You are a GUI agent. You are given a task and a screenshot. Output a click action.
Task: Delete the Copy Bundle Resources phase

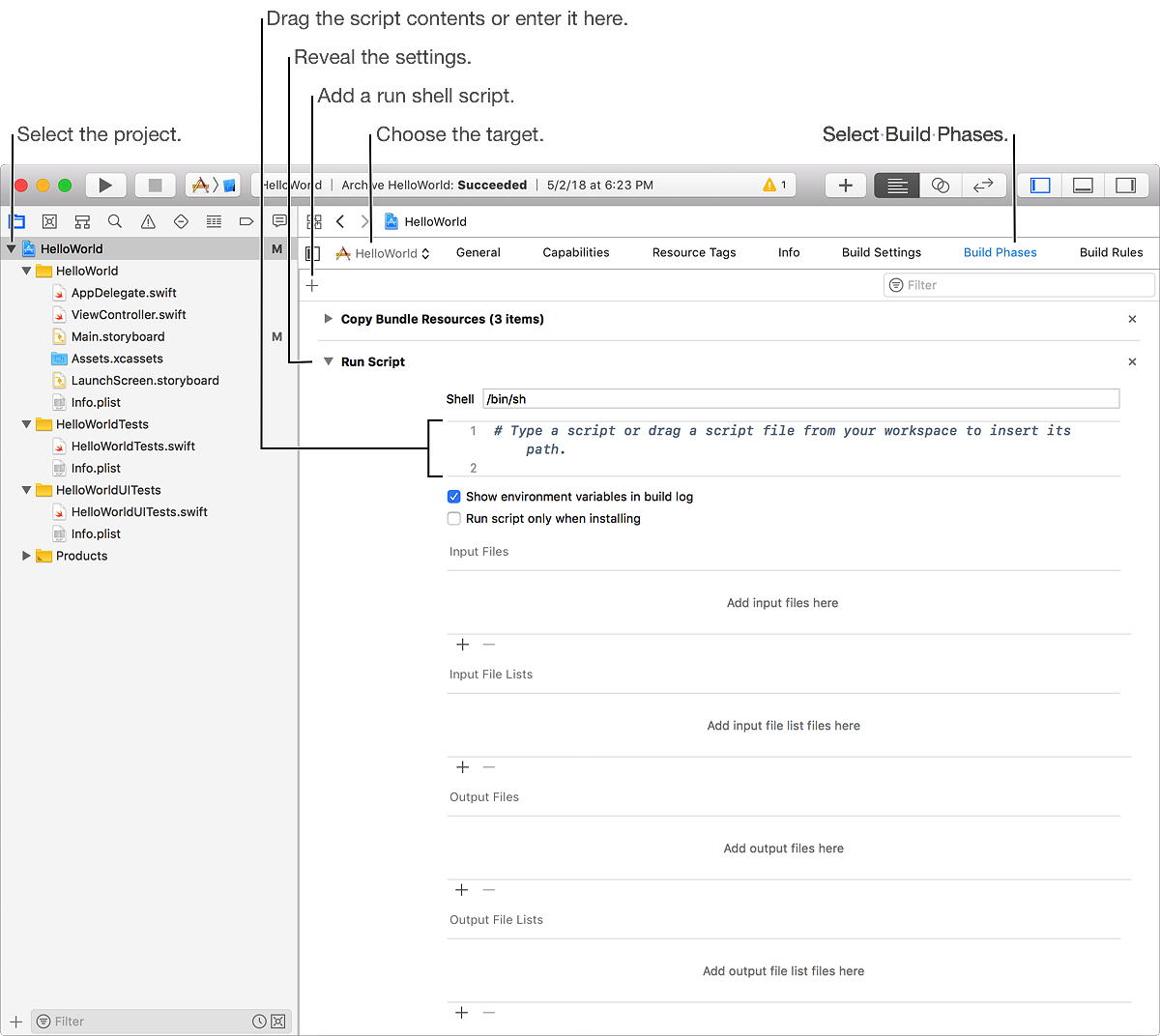point(1132,319)
